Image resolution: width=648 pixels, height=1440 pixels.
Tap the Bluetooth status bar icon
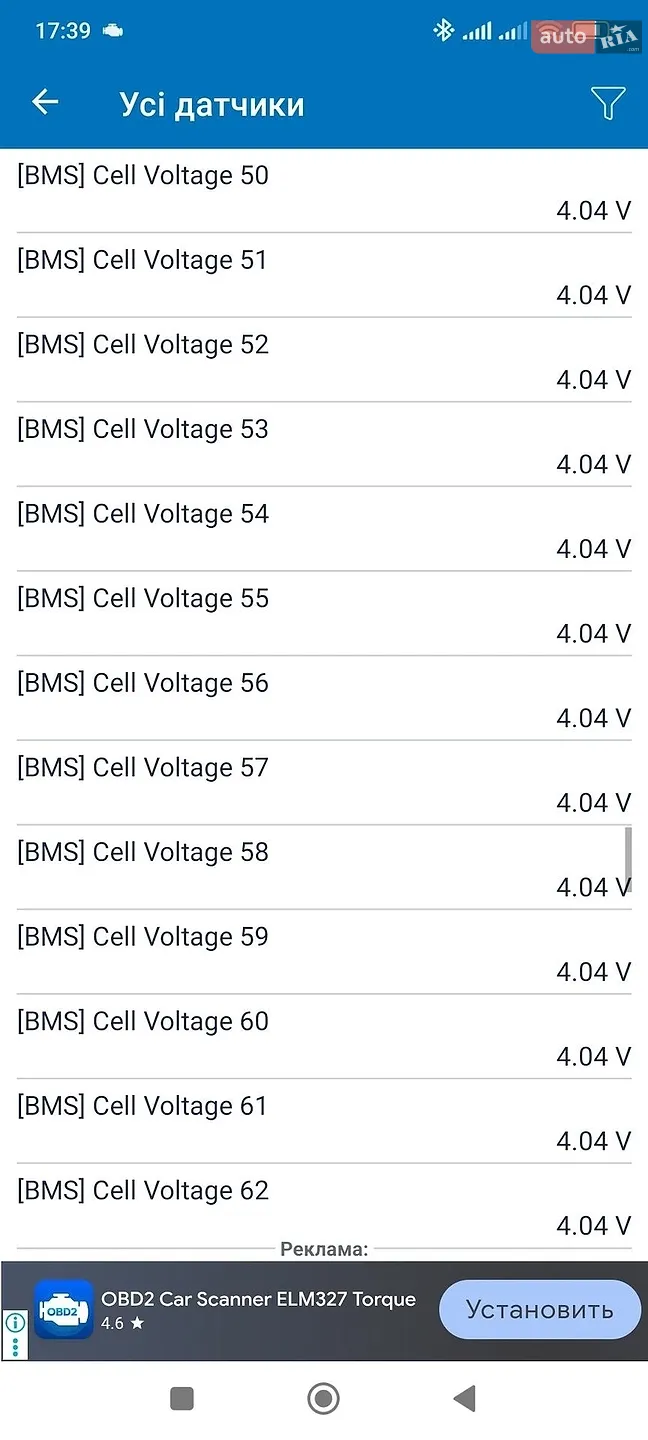click(443, 31)
